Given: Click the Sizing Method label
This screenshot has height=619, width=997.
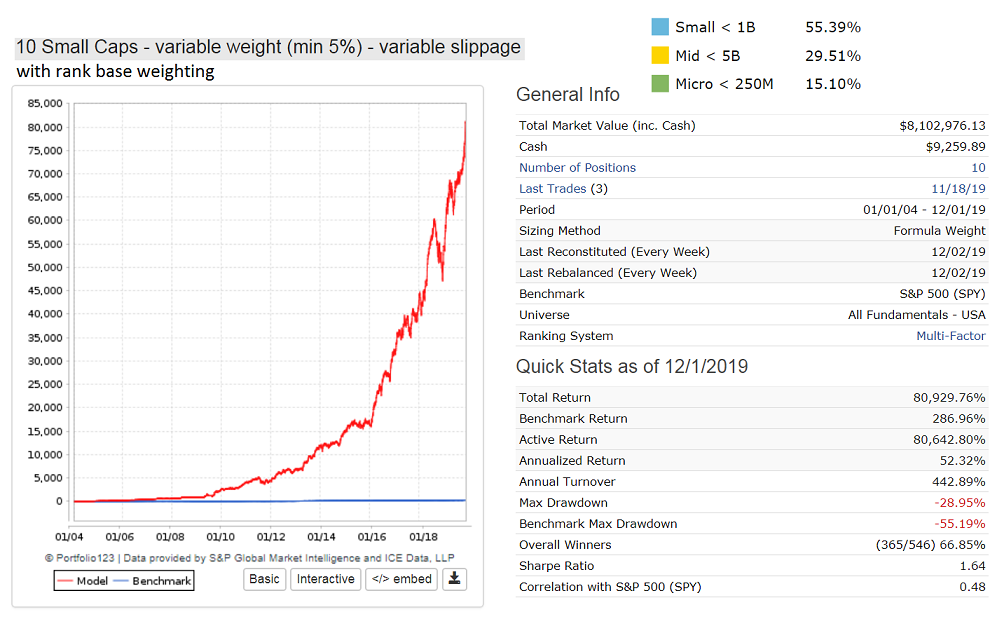Looking at the screenshot, I should click(560, 231).
